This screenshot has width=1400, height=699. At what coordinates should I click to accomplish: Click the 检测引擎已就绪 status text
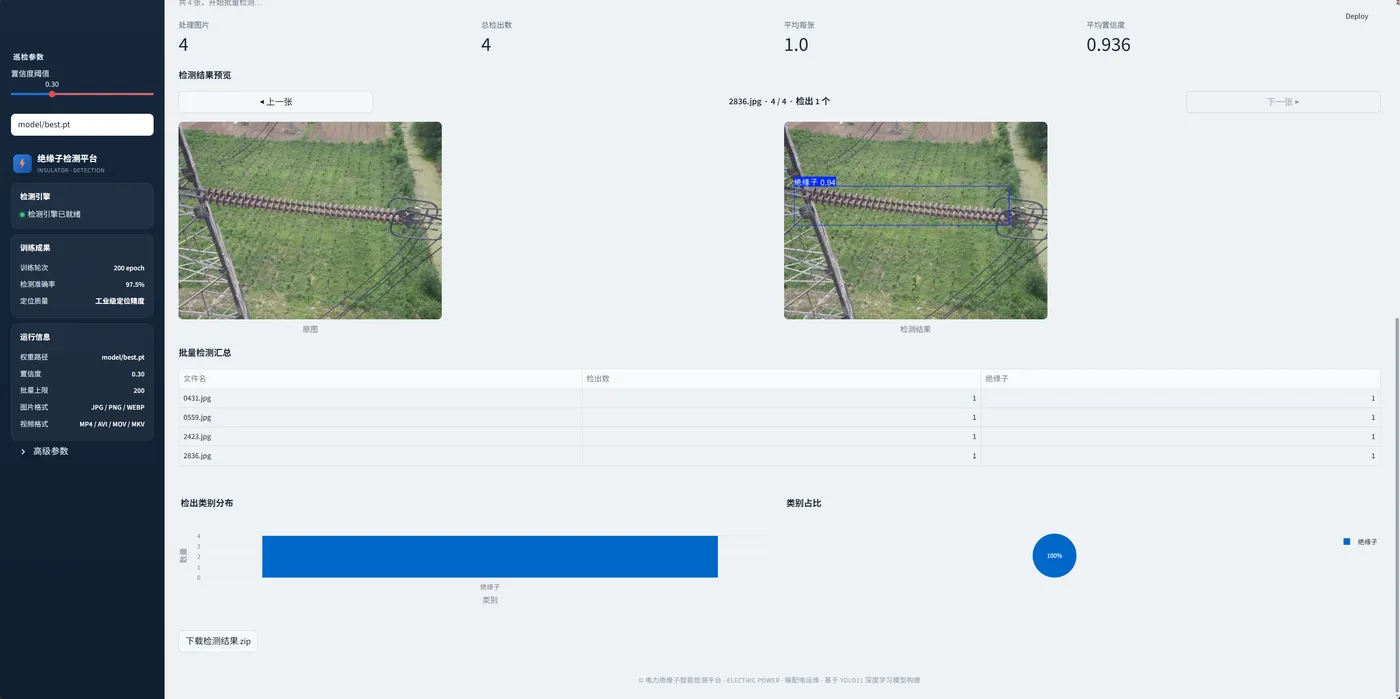point(54,214)
